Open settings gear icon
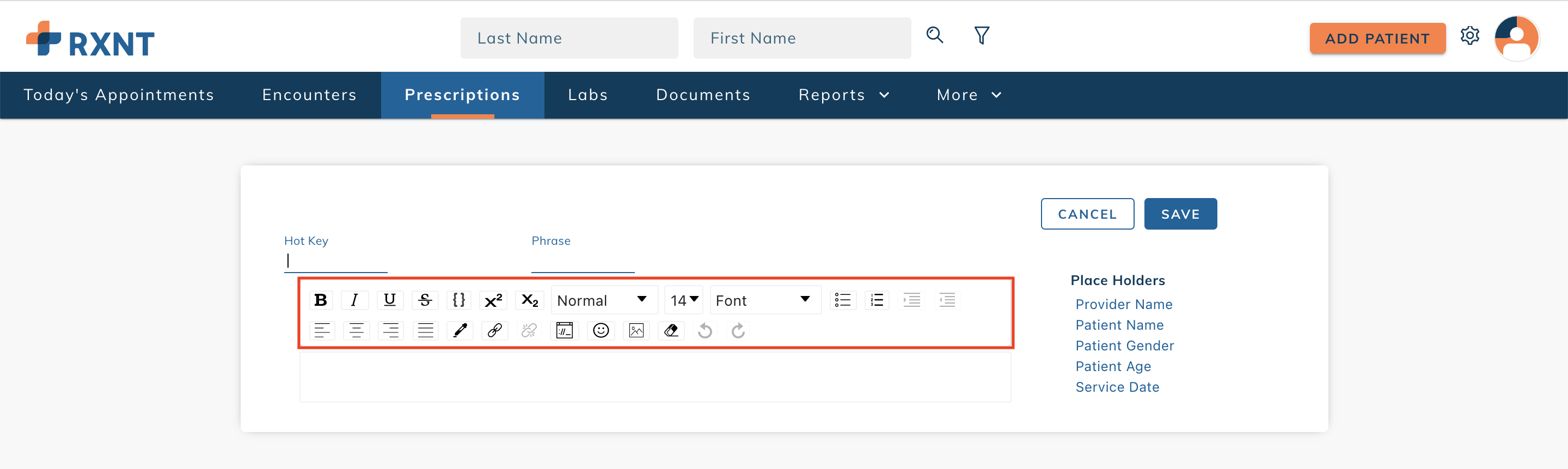1568x469 pixels. pos(1469,36)
